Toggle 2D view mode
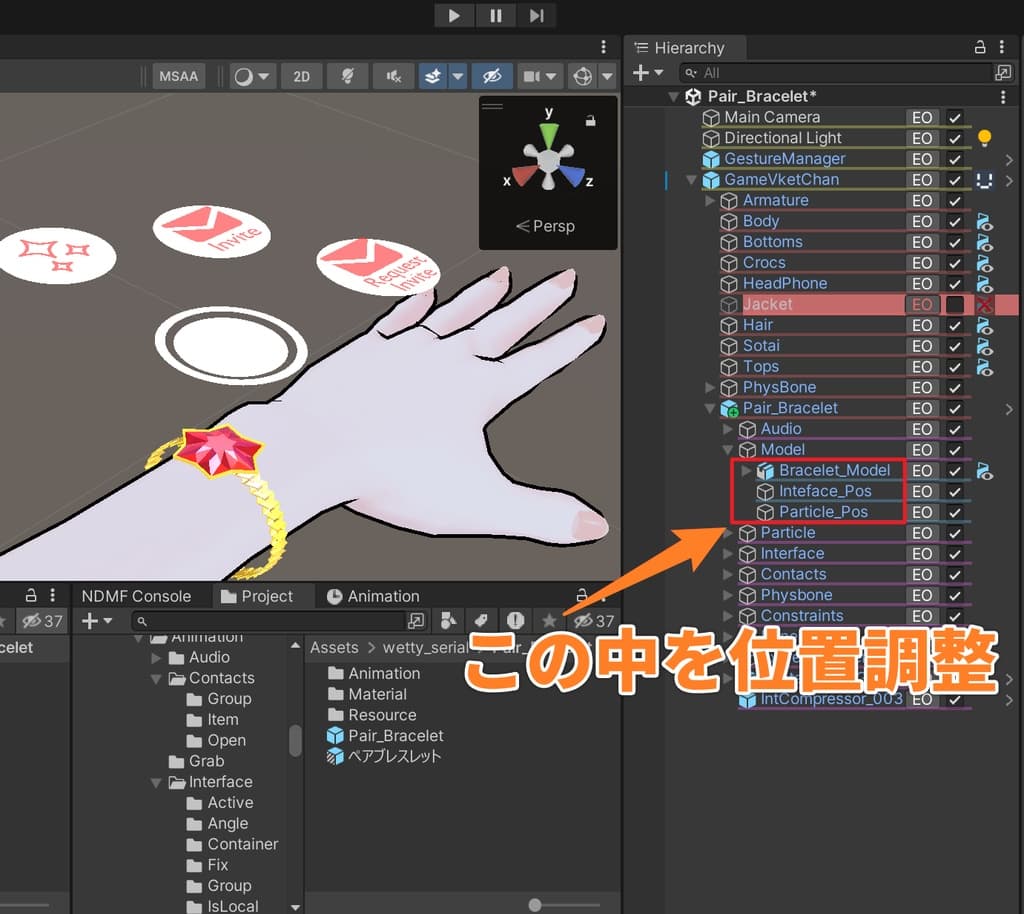Screen dimensions: 1024x914 [301, 76]
